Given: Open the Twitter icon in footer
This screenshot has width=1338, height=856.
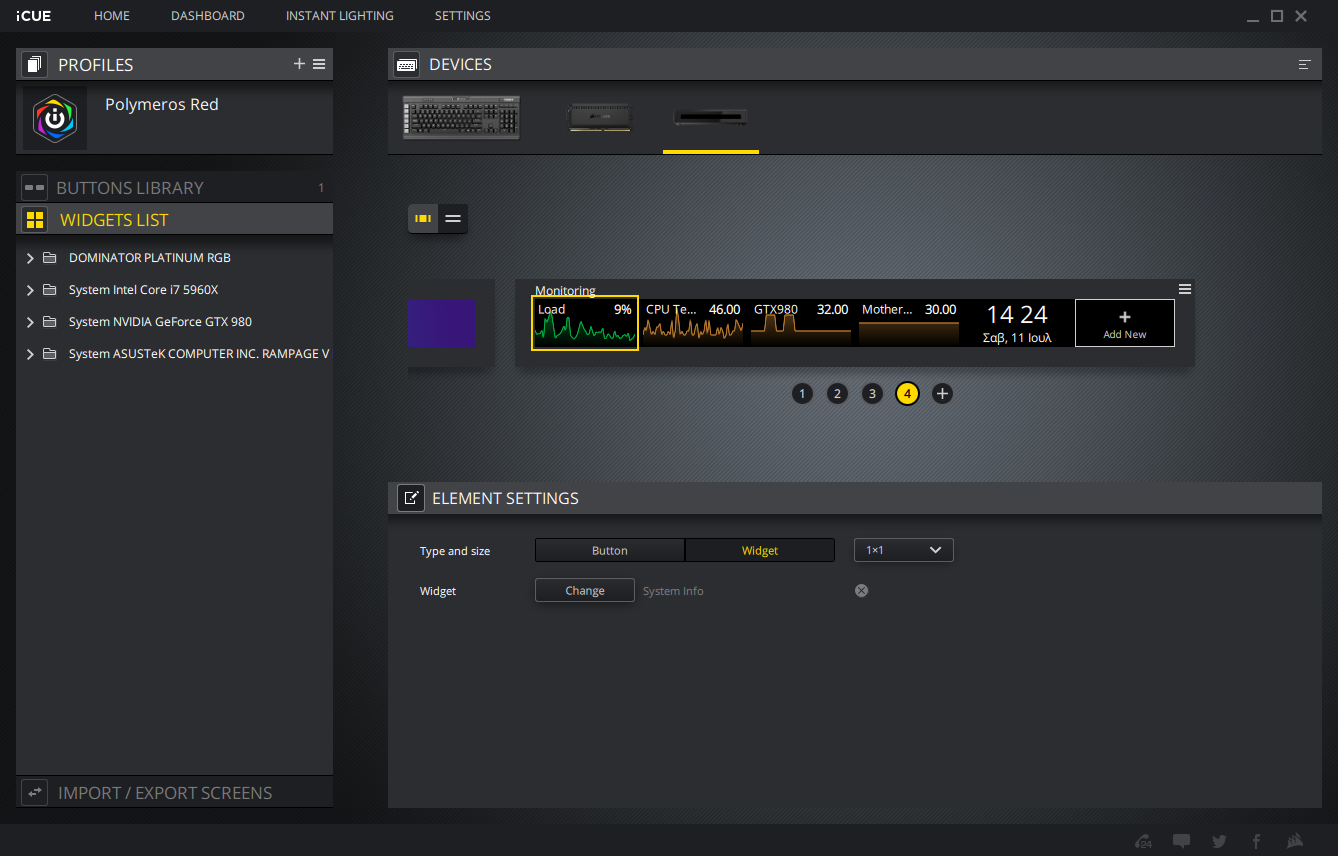Looking at the screenshot, I should pos(1219,841).
